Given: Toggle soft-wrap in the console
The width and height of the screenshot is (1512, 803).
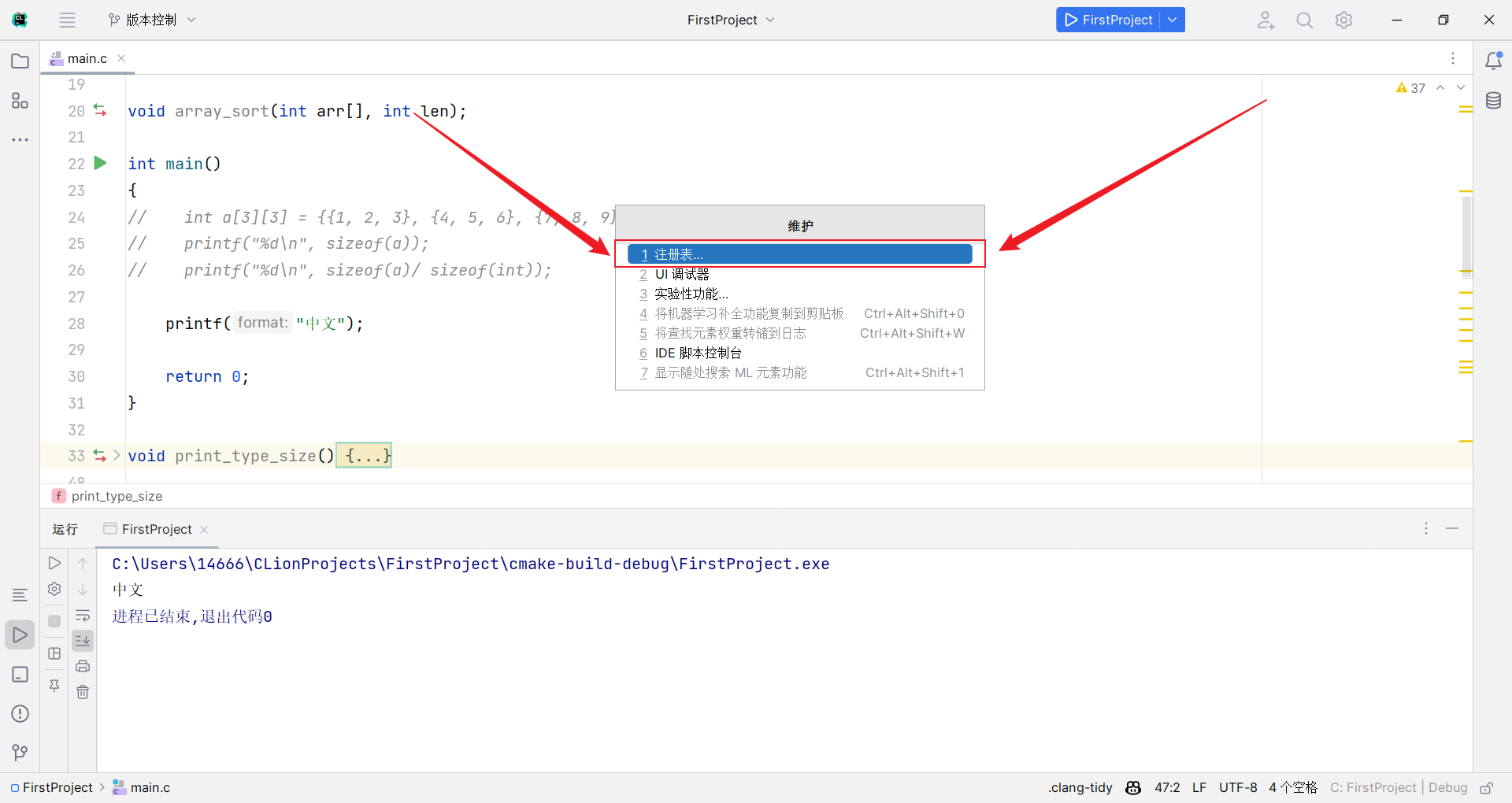Looking at the screenshot, I should pos(83,616).
